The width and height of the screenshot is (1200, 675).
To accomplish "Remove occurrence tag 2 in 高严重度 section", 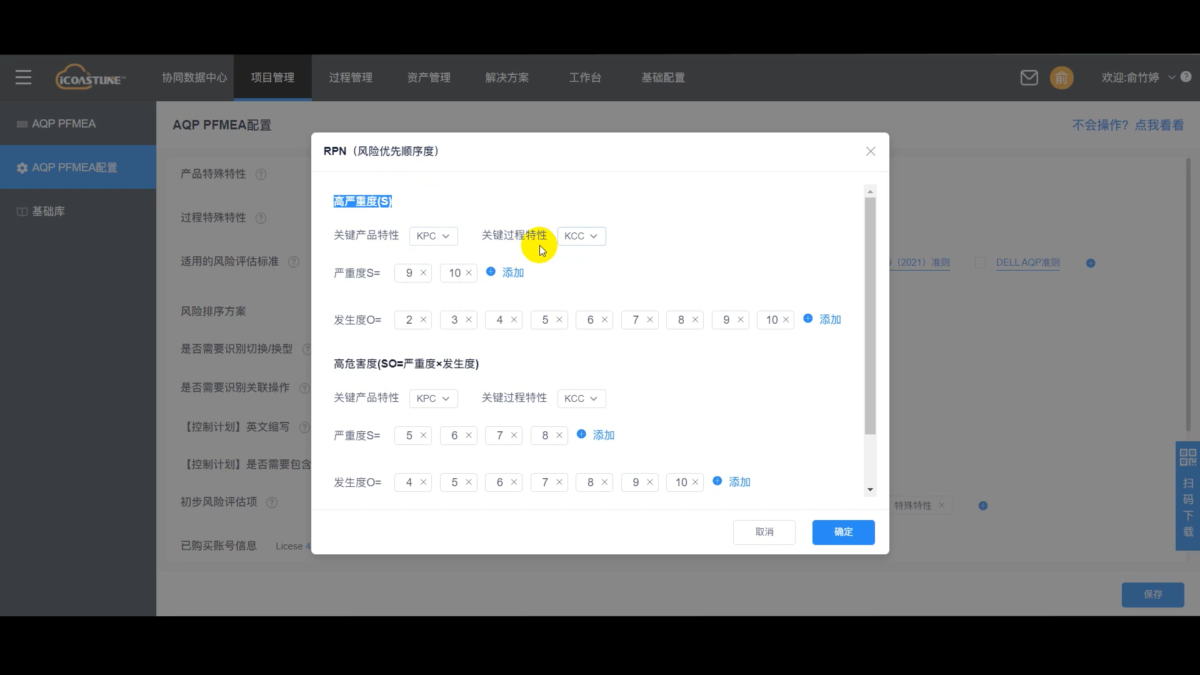I will (x=423, y=320).
